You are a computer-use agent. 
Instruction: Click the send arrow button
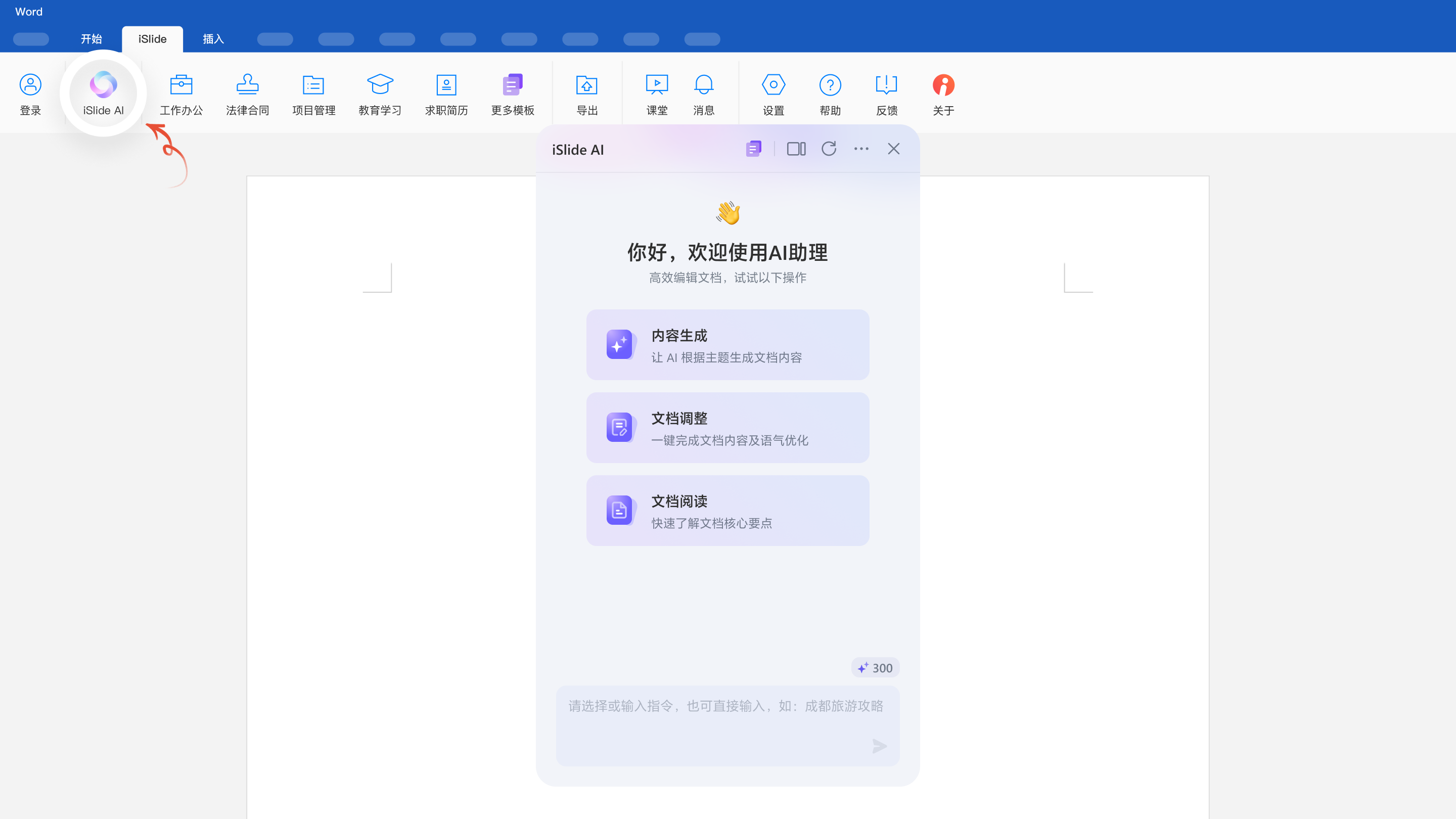click(x=880, y=746)
